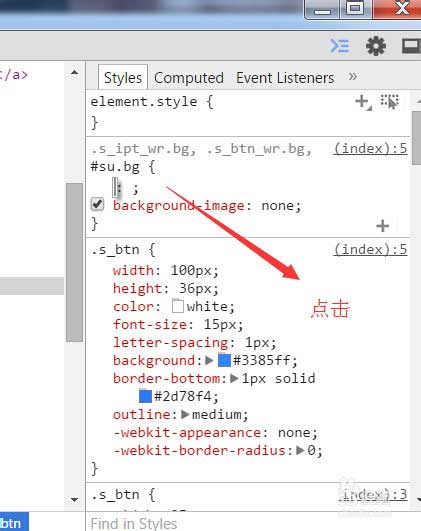421x531 pixels.
Task: Show more tabs chevron
Action: point(353,76)
